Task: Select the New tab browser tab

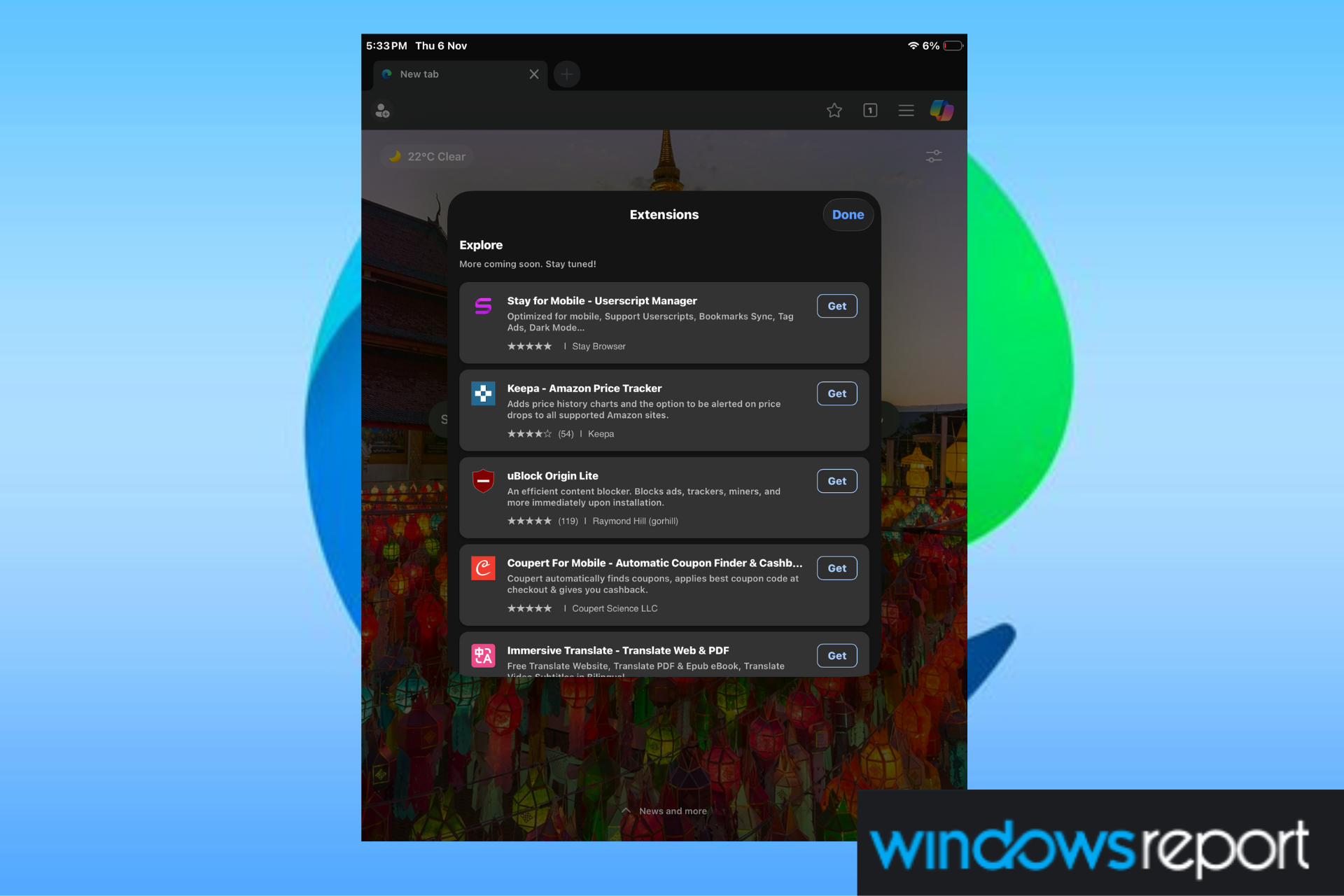Action: (448, 73)
